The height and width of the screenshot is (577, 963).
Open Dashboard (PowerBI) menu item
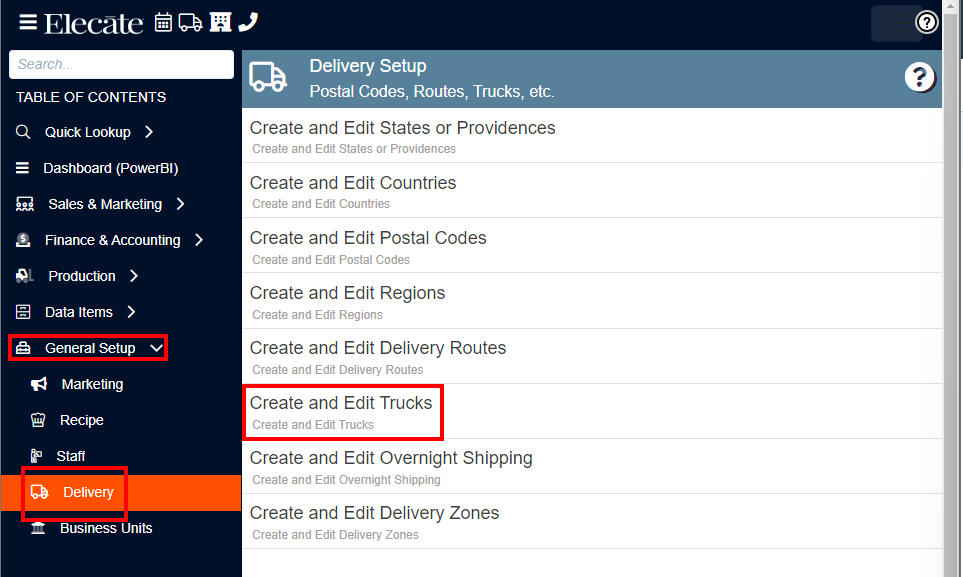(97, 168)
